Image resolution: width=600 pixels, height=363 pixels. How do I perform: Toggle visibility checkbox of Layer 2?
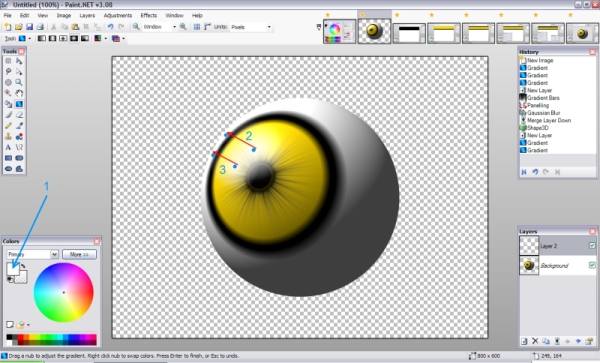592,246
